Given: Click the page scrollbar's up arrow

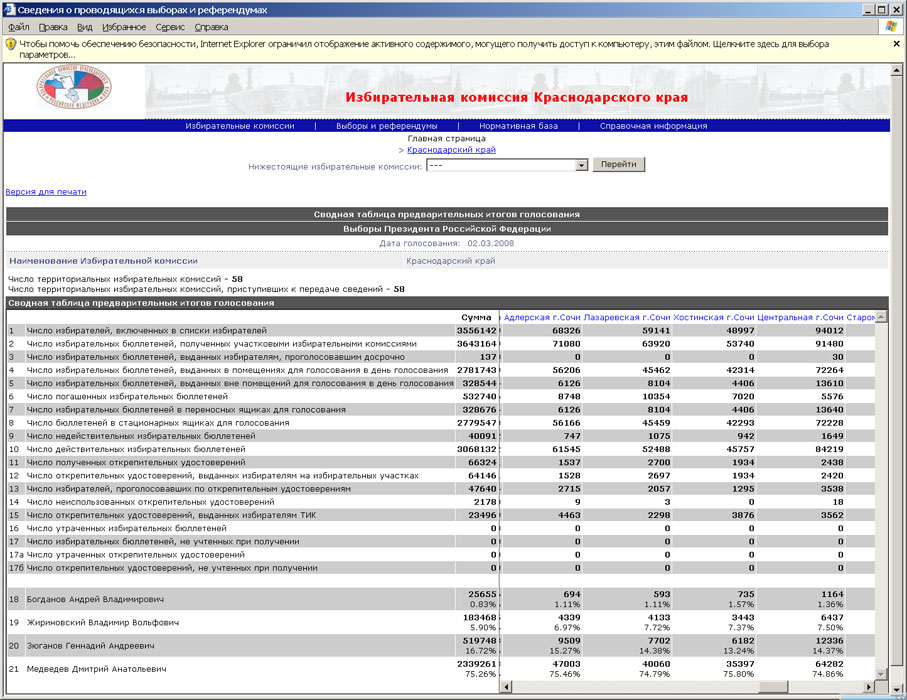Looking at the screenshot, I should 897,72.
